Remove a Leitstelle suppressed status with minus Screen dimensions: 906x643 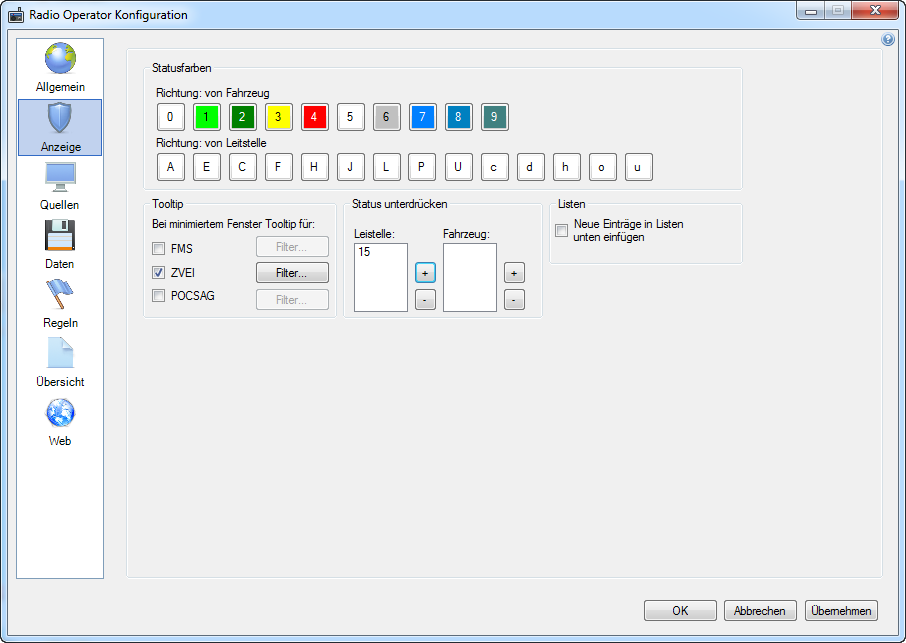click(x=425, y=300)
